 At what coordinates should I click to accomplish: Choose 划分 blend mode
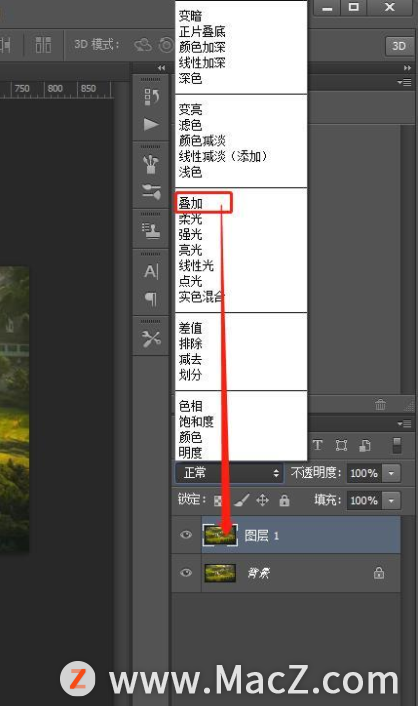pos(191,375)
